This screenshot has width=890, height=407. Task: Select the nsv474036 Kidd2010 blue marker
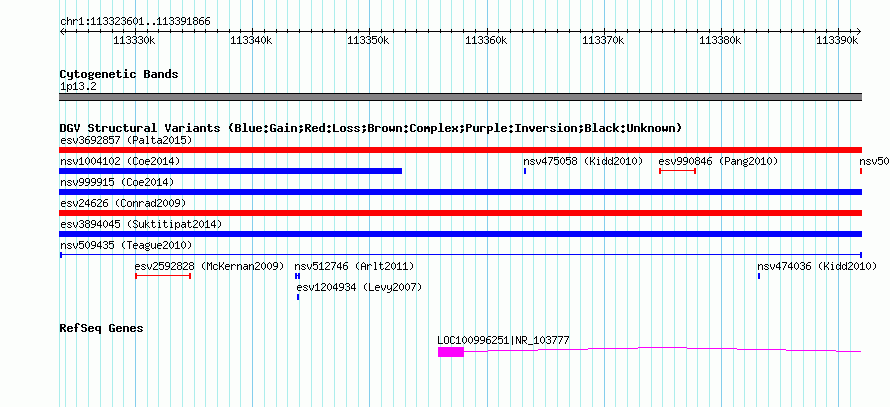pyautogui.click(x=759, y=276)
